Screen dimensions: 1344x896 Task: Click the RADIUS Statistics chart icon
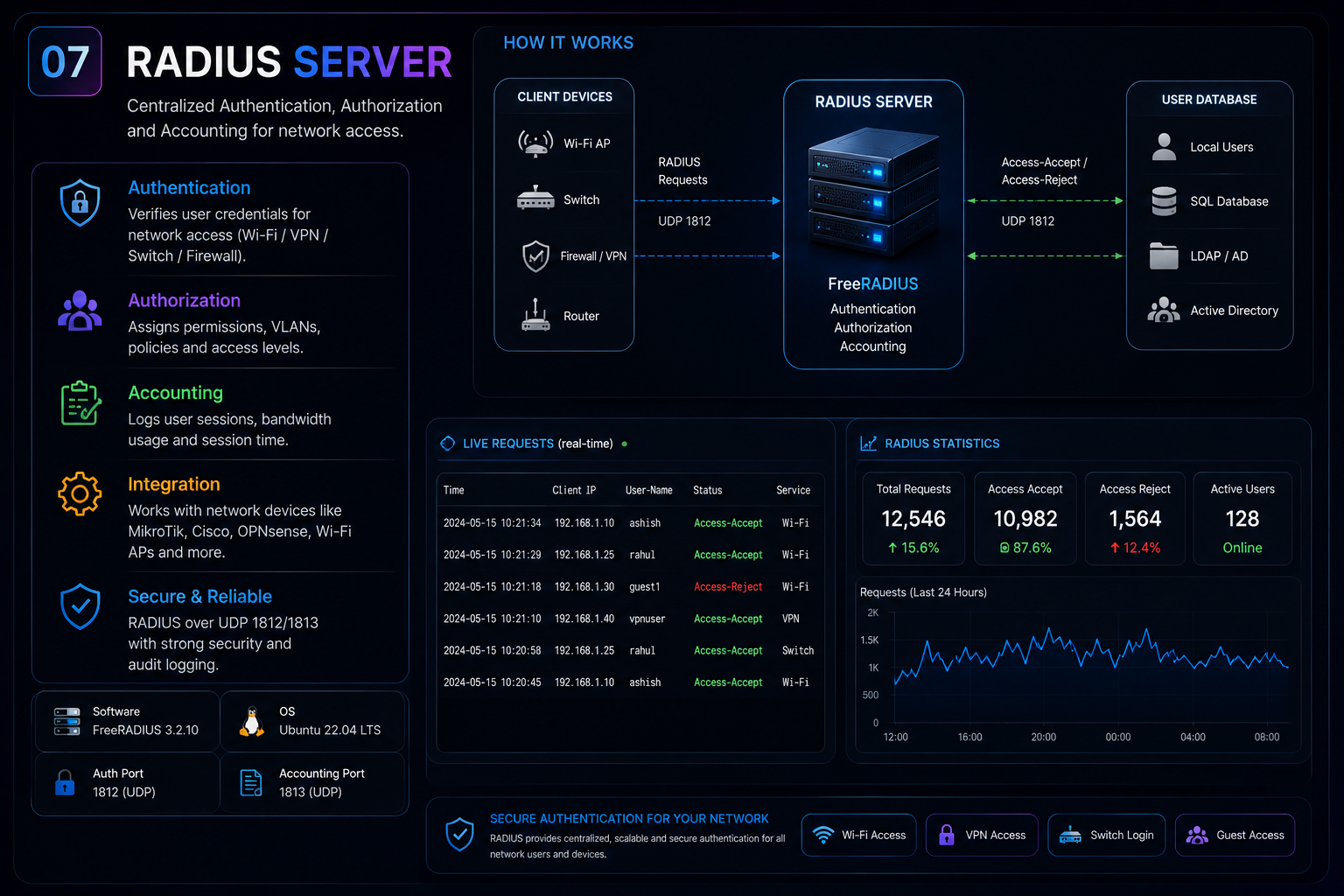[868, 444]
